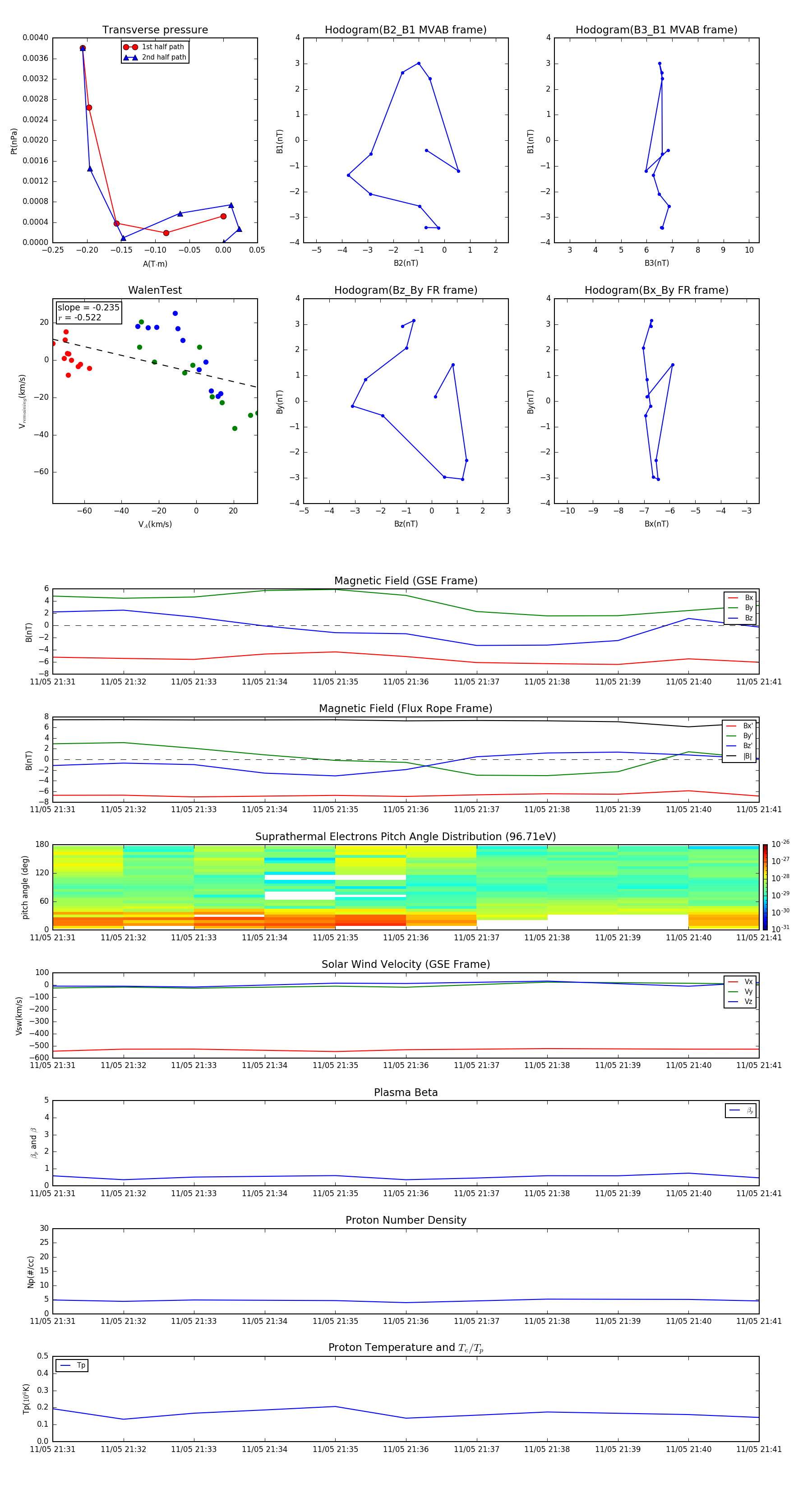This screenshot has width=812, height=1489.
Task: Select "11/05 21:41" tick under Proton Temperature panel
Action: point(759,1449)
